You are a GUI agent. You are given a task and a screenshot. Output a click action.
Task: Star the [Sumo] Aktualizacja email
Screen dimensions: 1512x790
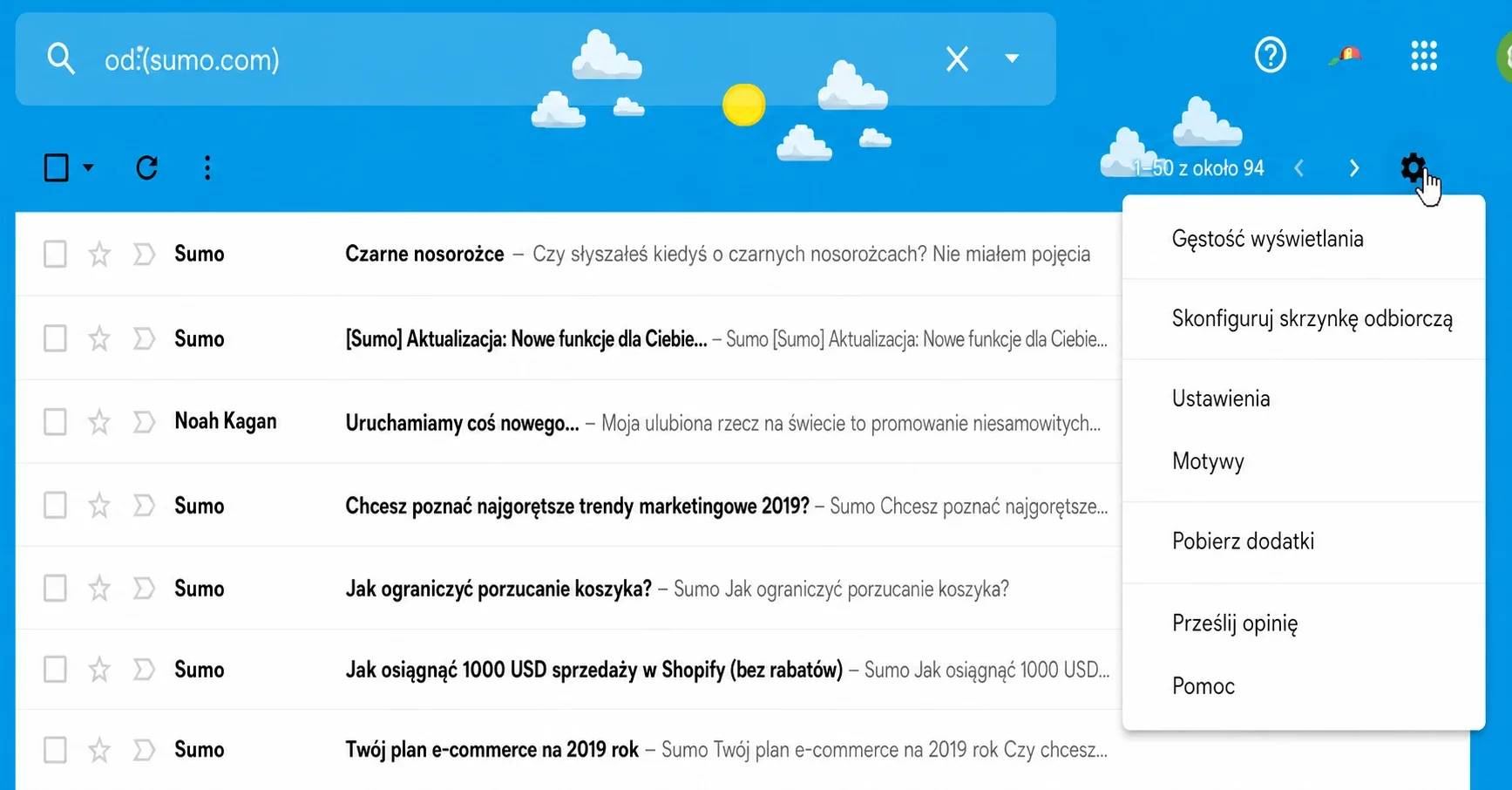coord(99,338)
